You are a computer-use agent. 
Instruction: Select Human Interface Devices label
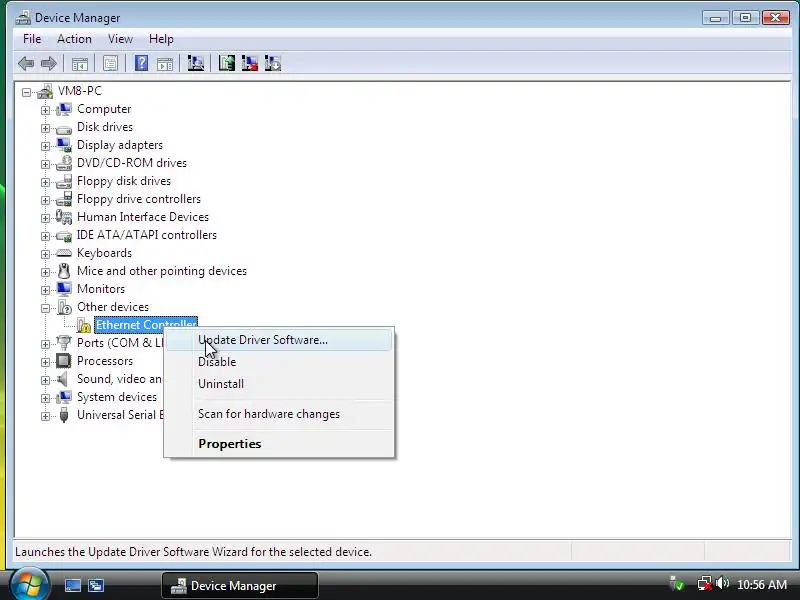pyautogui.click(x=143, y=217)
